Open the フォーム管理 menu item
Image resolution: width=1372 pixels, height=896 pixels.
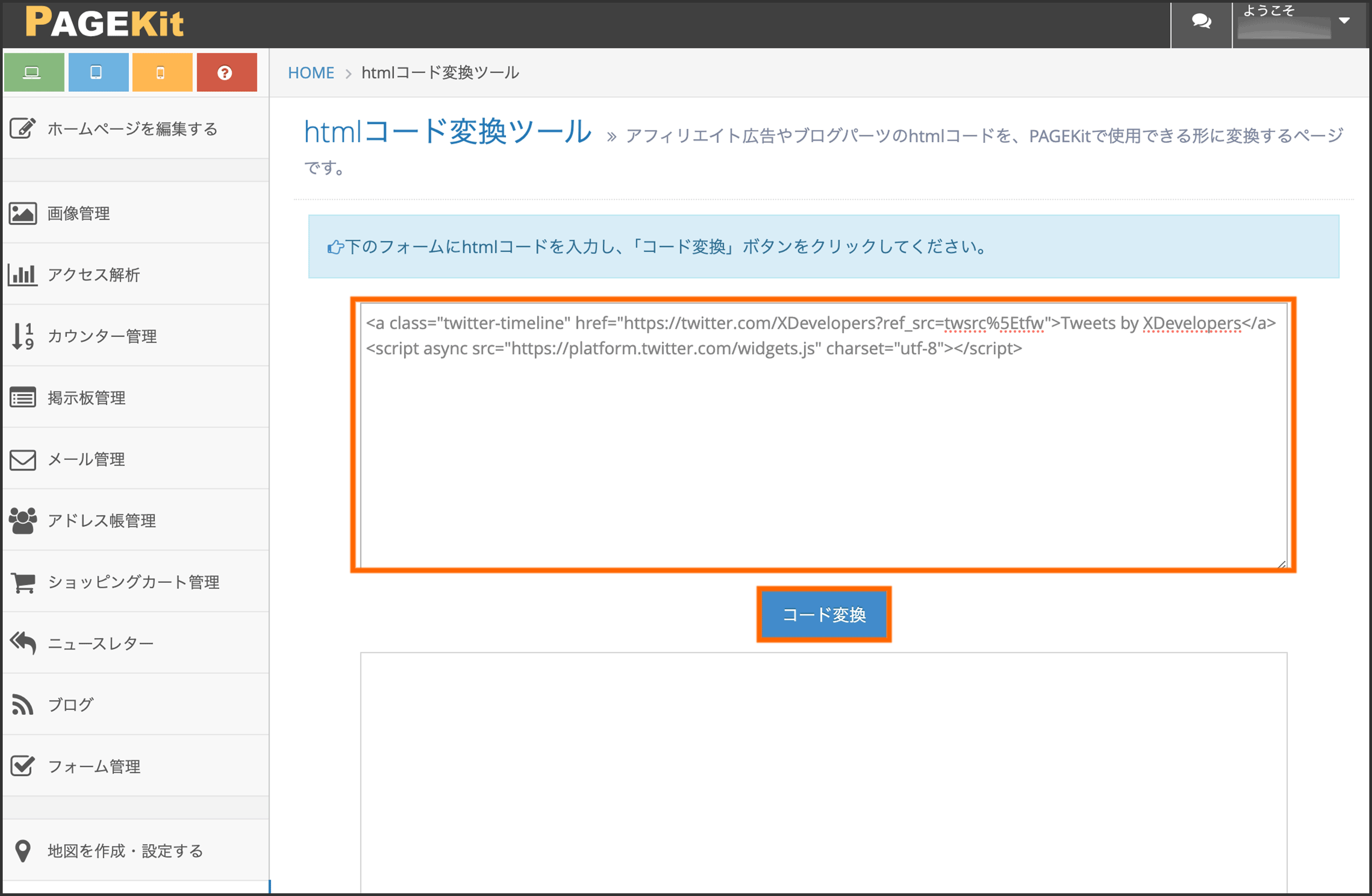136,766
